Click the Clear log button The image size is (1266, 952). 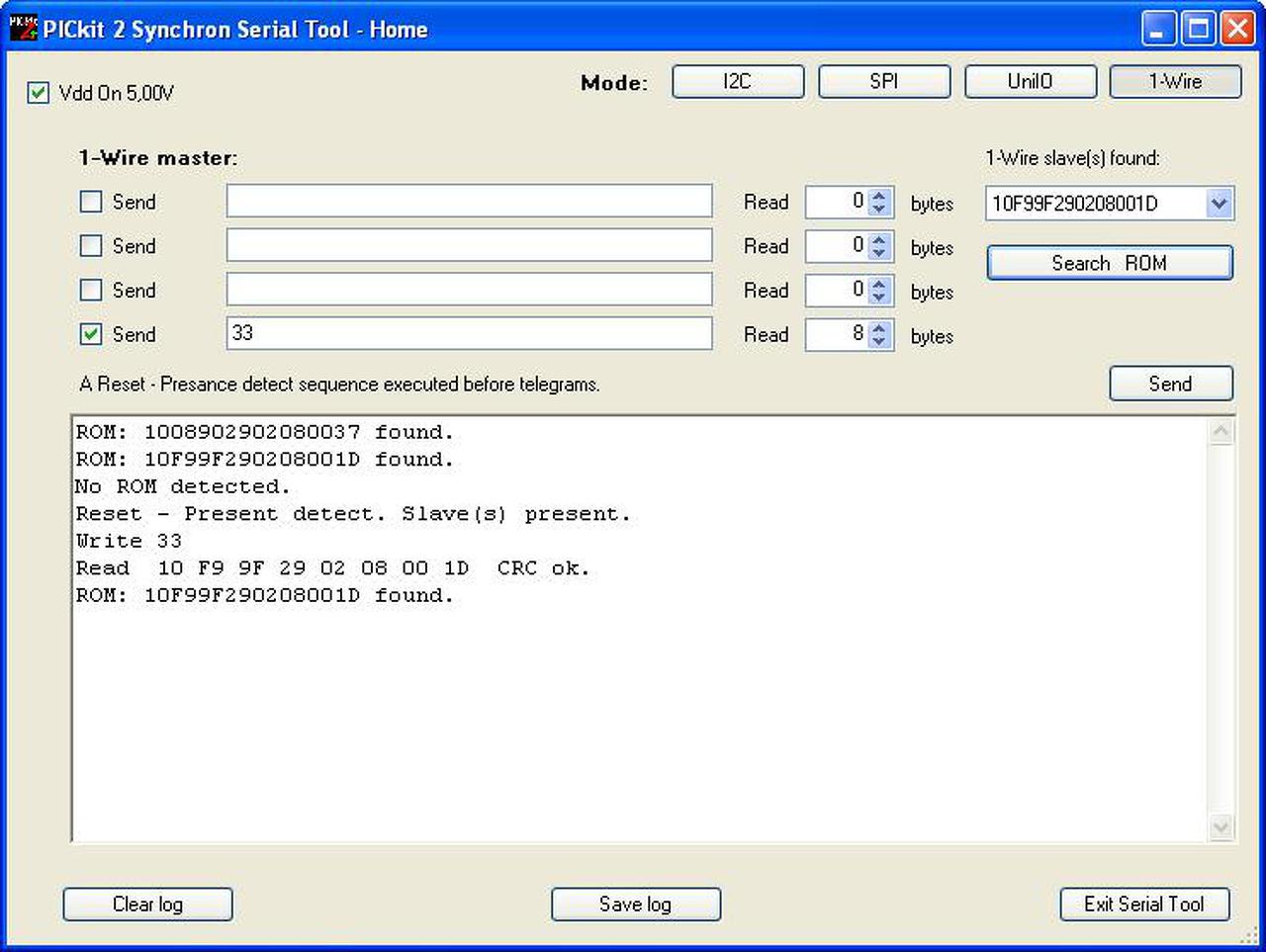147,904
